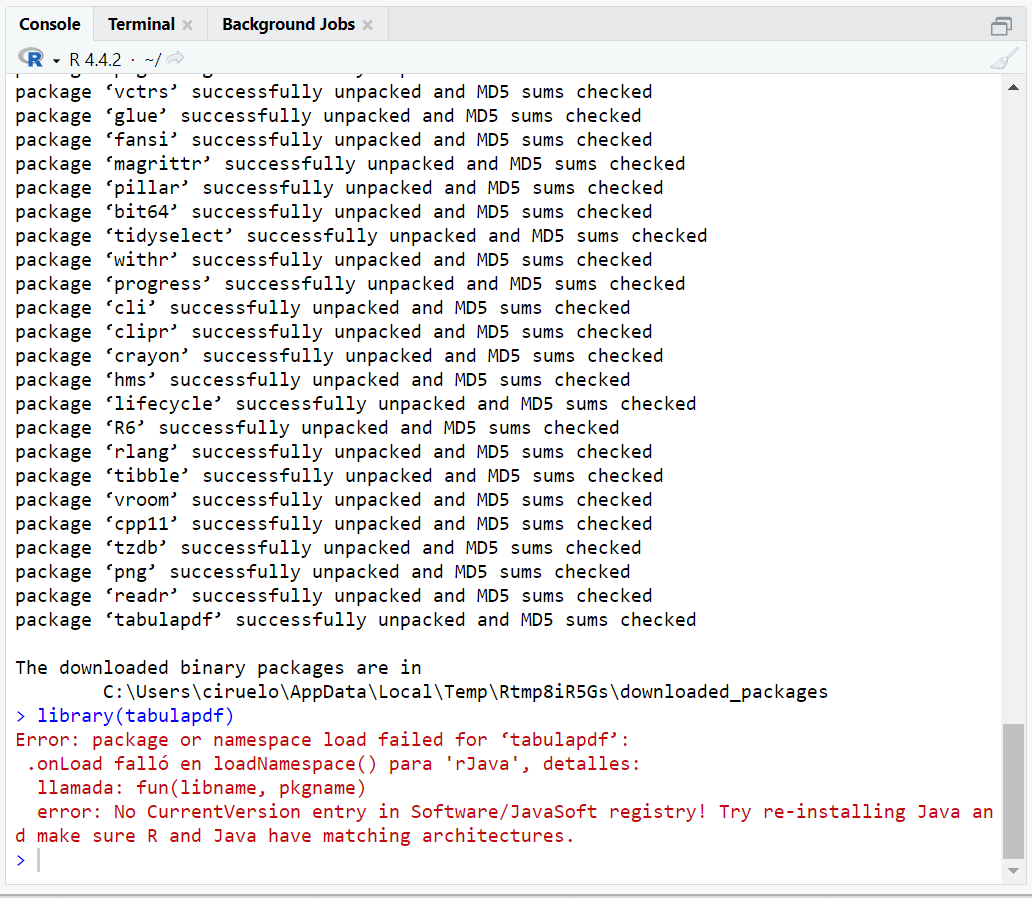The width and height of the screenshot is (1032, 898).
Task: Click the scrollbar down arrow
Action: 1013,871
